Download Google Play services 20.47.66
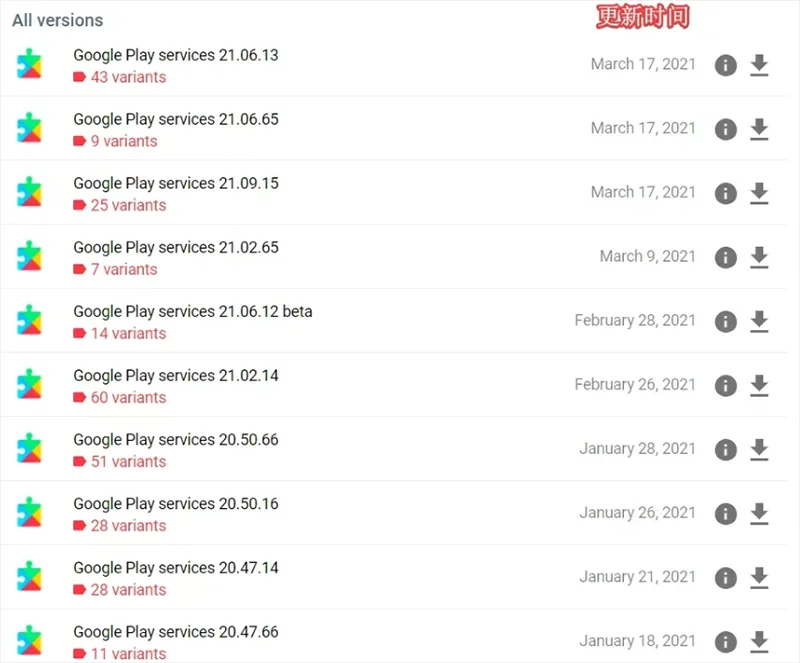Image resolution: width=800 pixels, height=663 pixels. (759, 642)
